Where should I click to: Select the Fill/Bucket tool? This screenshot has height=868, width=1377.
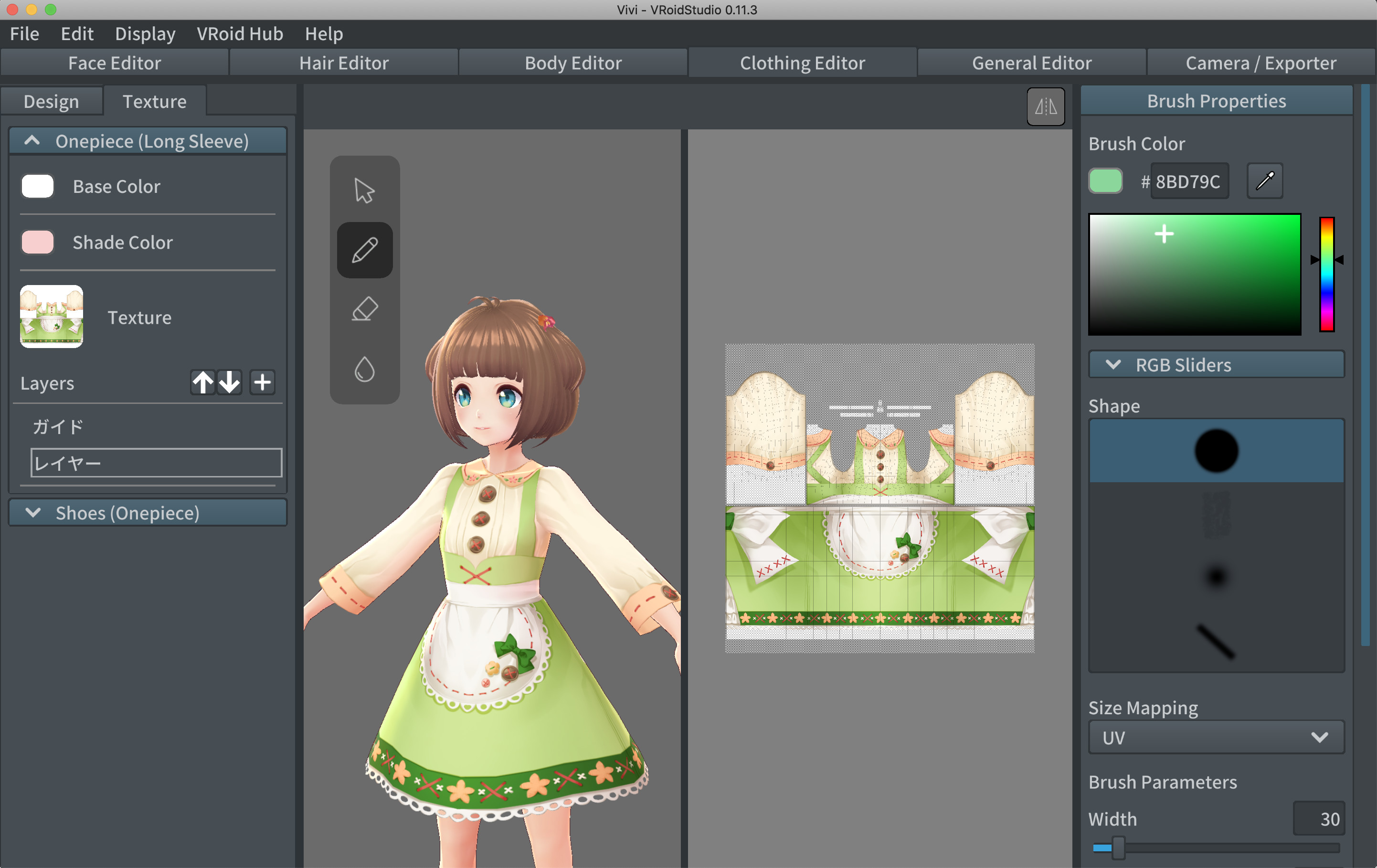click(364, 368)
